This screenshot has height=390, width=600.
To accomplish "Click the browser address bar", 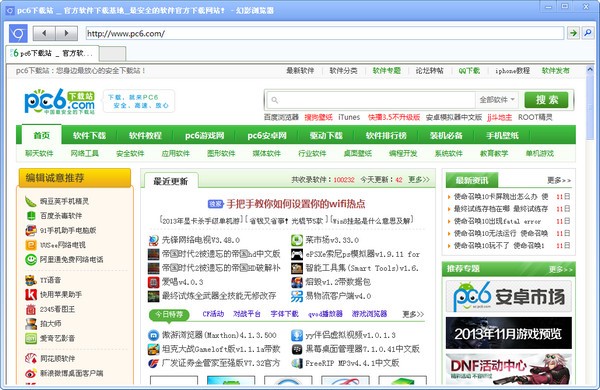I will coord(324,33).
